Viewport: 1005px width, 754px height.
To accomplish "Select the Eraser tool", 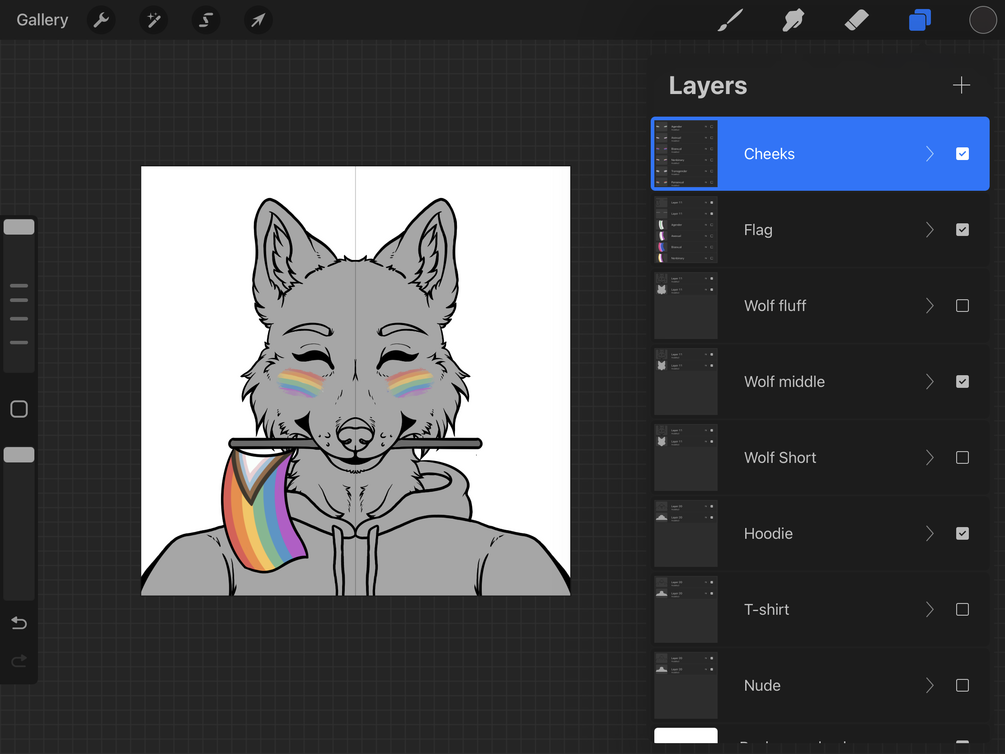I will point(856,20).
